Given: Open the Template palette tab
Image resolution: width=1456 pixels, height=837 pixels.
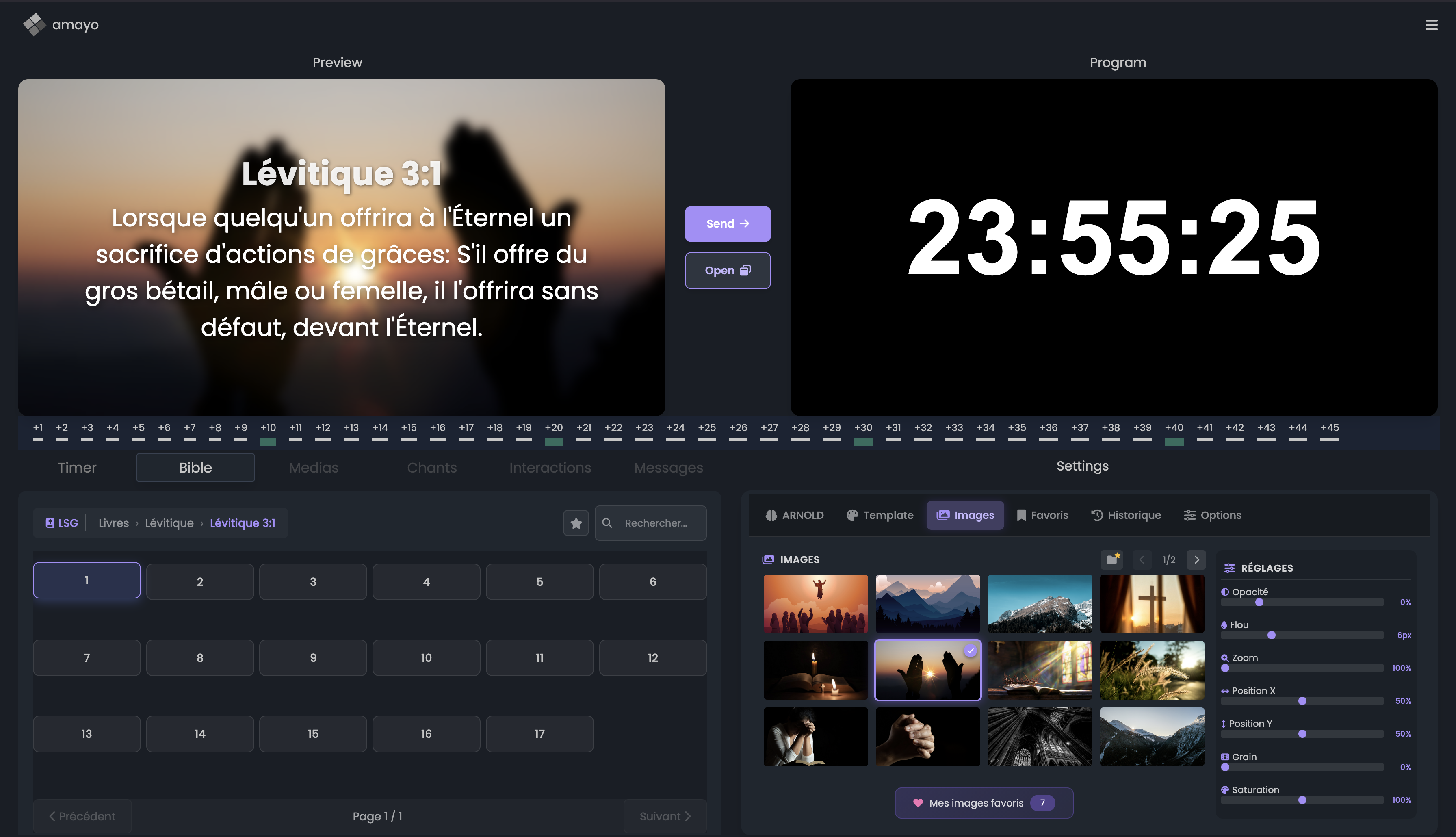Looking at the screenshot, I should [x=880, y=515].
